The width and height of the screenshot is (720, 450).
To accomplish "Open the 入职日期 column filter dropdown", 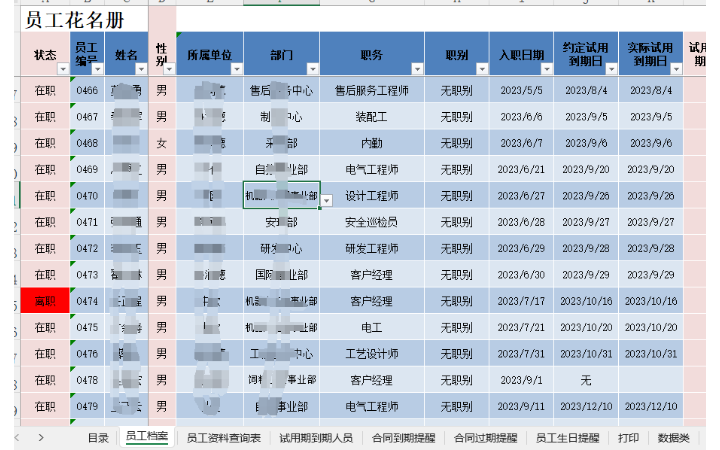I will [547, 69].
